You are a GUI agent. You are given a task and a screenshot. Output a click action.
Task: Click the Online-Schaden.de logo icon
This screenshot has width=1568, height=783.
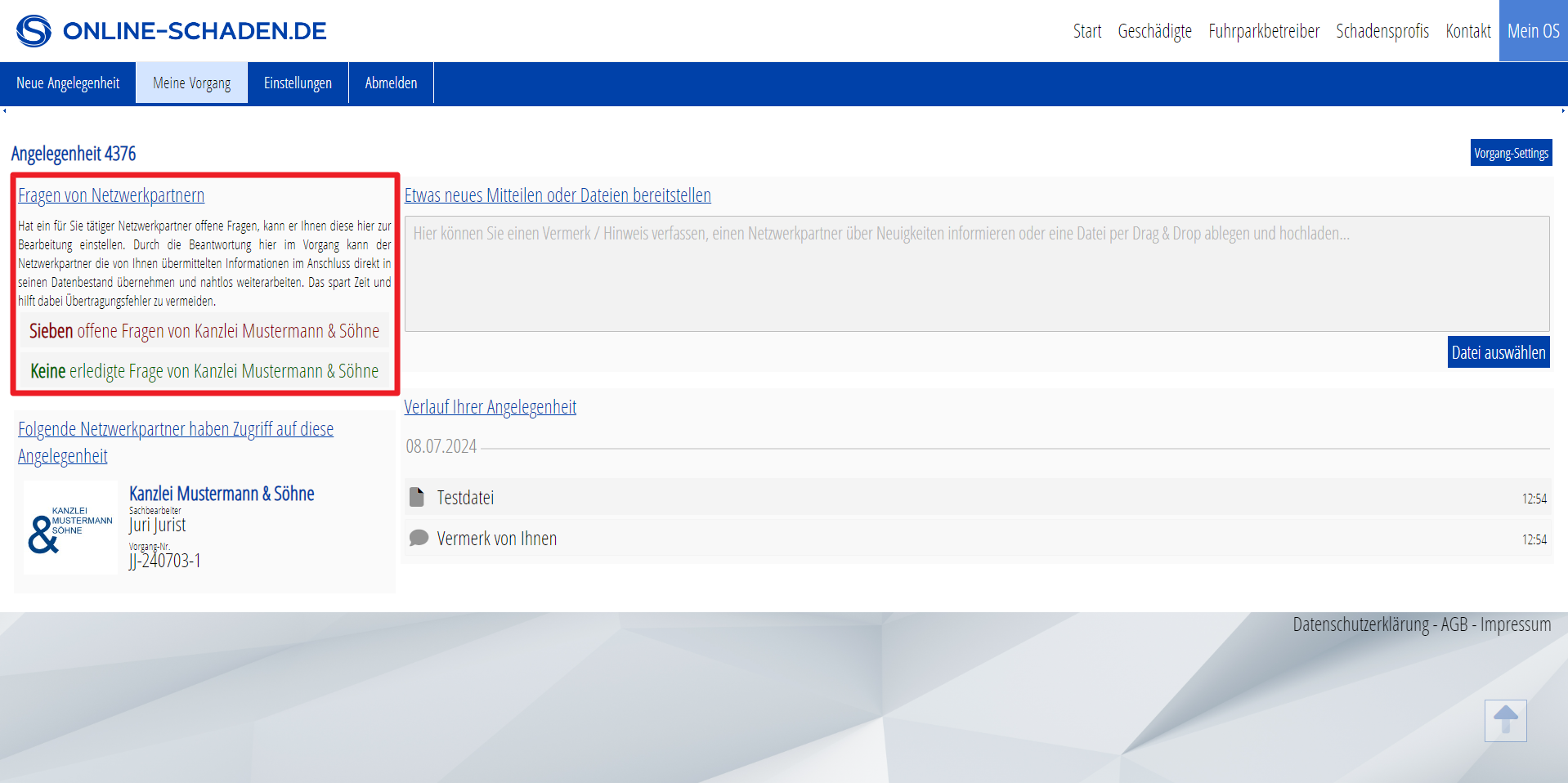coord(34,31)
